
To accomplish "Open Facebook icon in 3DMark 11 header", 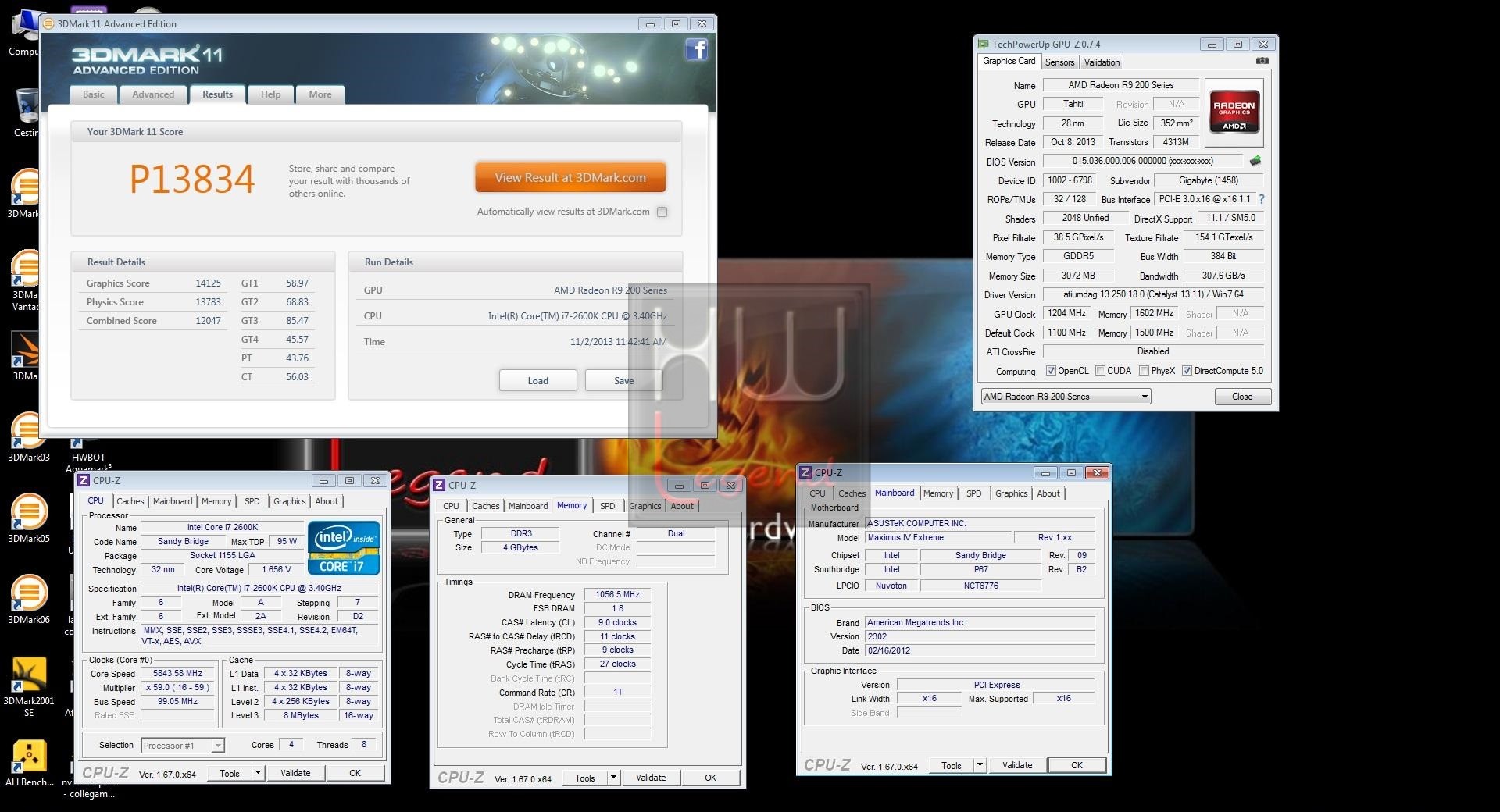I will (696, 50).
